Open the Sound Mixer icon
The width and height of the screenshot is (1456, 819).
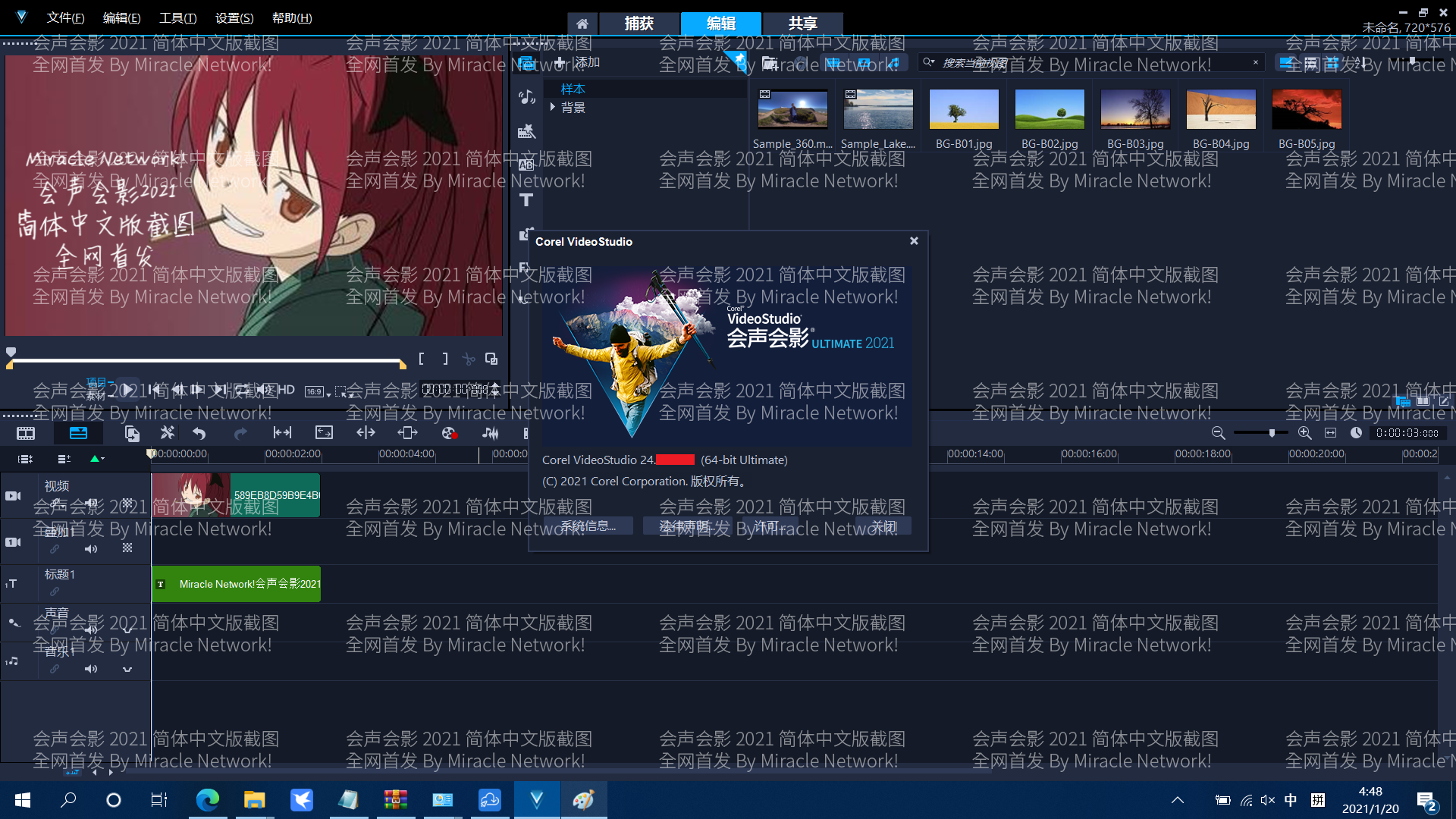coord(491,433)
